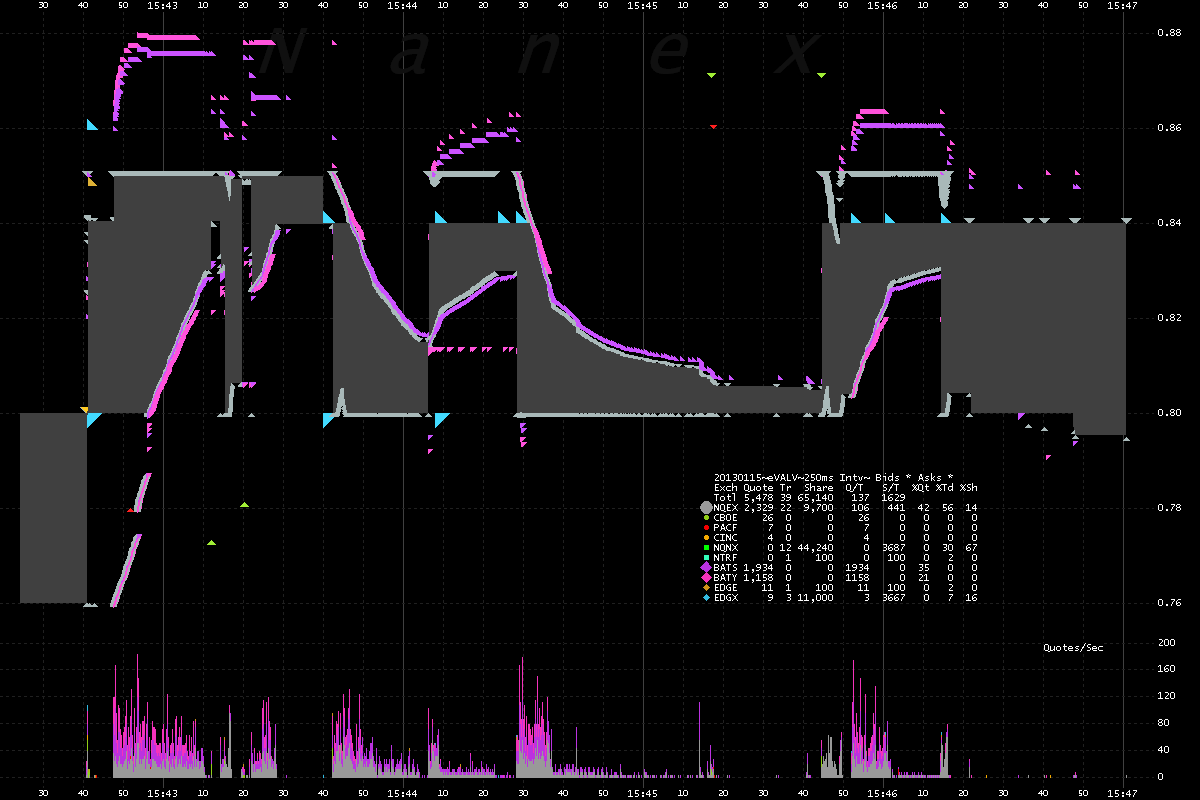Viewport: 1200px width, 800px height.
Task: Click the legend header Exch column
Action: click(x=726, y=487)
